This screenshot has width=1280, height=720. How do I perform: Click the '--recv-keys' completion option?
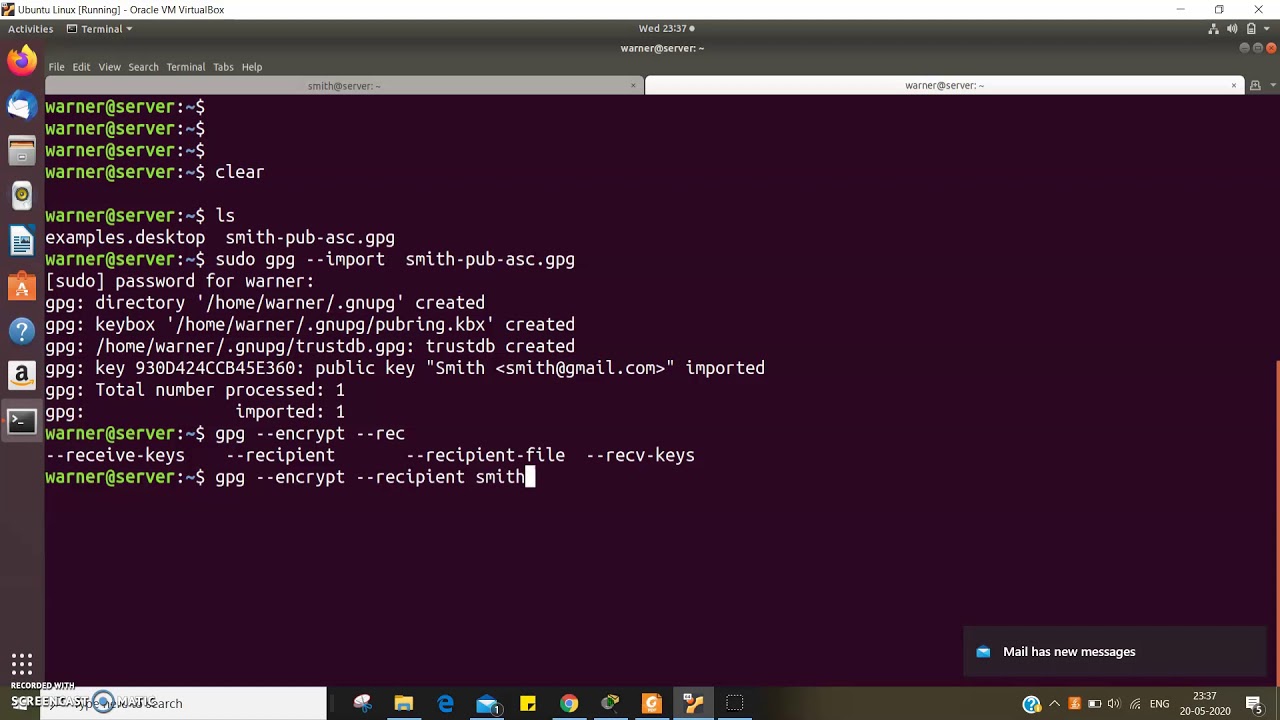coord(640,455)
